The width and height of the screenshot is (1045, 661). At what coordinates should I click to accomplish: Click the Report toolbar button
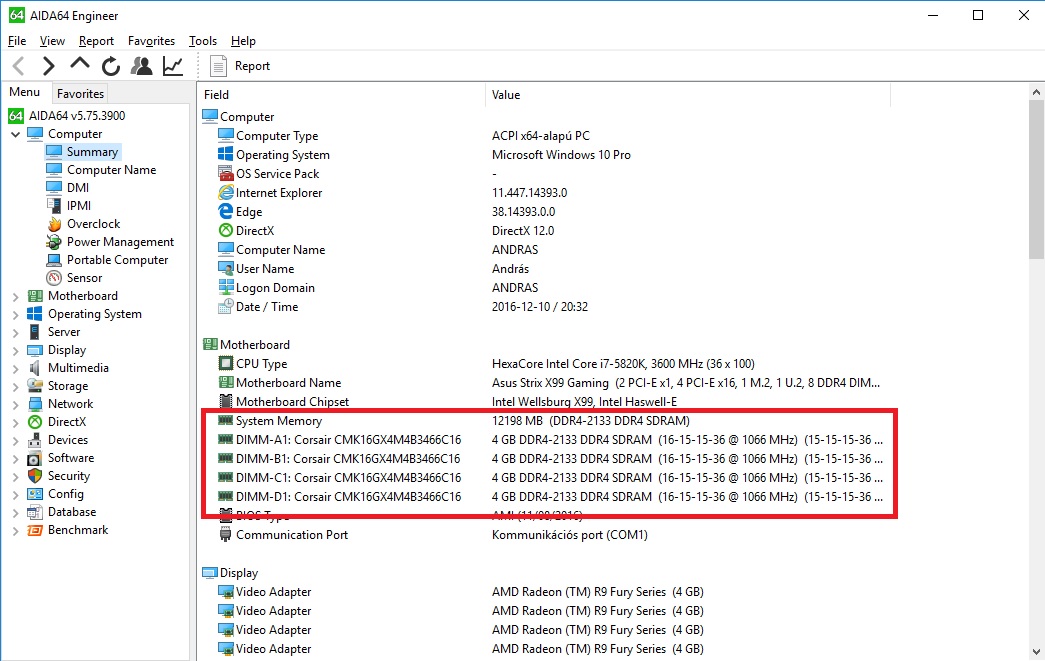tap(240, 66)
